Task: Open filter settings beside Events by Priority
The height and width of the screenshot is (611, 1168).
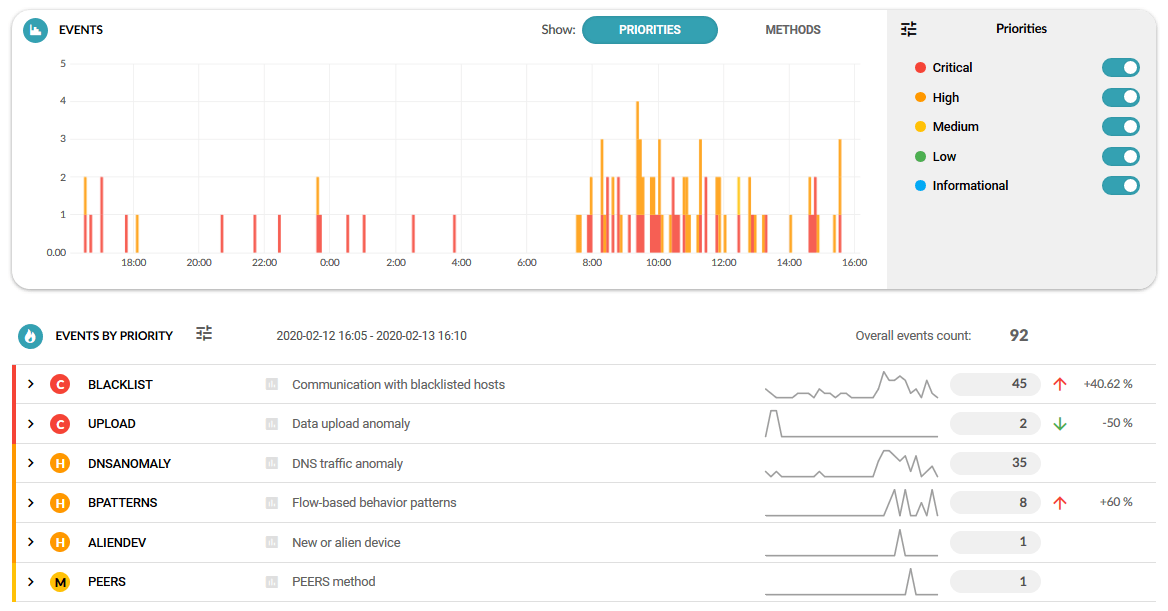Action: (x=204, y=334)
